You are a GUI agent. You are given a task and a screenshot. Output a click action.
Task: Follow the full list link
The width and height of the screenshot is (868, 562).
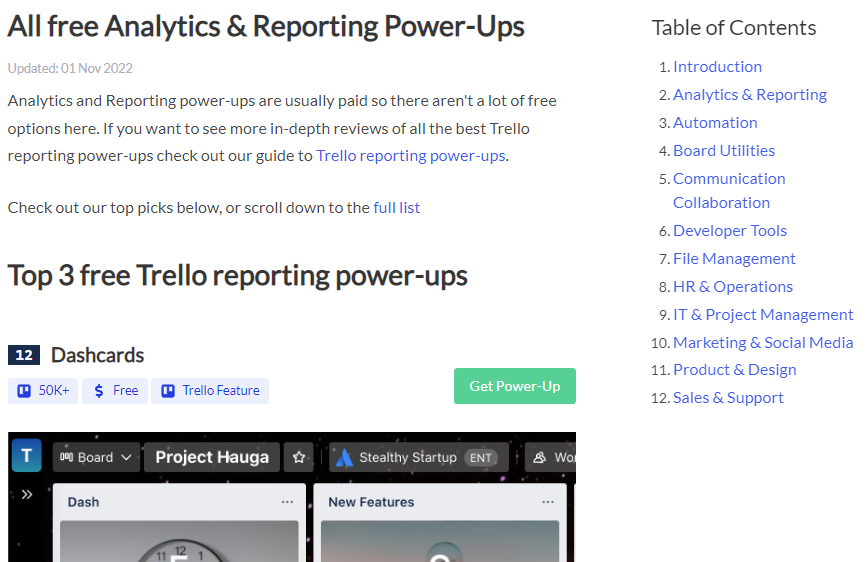click(396, 208)
